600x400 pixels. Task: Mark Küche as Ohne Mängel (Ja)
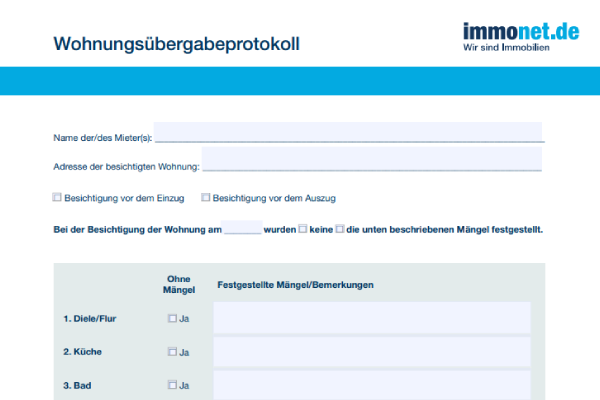172,352
